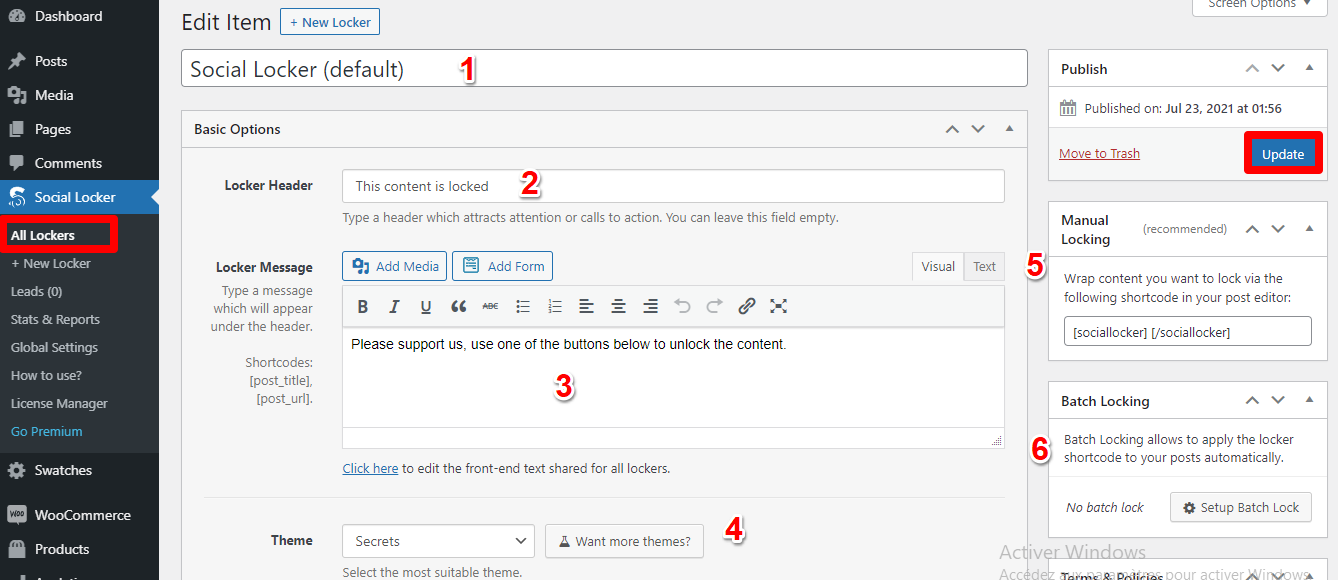The image size is (1338, 580).
Task: Apply italic formatting in editor toolbar
Action: [x=394, y=307]
